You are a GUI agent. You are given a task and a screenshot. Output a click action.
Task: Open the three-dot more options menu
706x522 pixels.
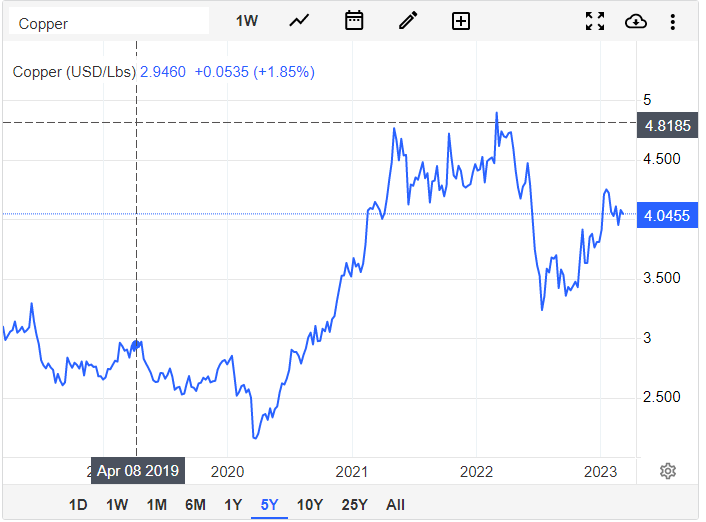click(673, 22)
